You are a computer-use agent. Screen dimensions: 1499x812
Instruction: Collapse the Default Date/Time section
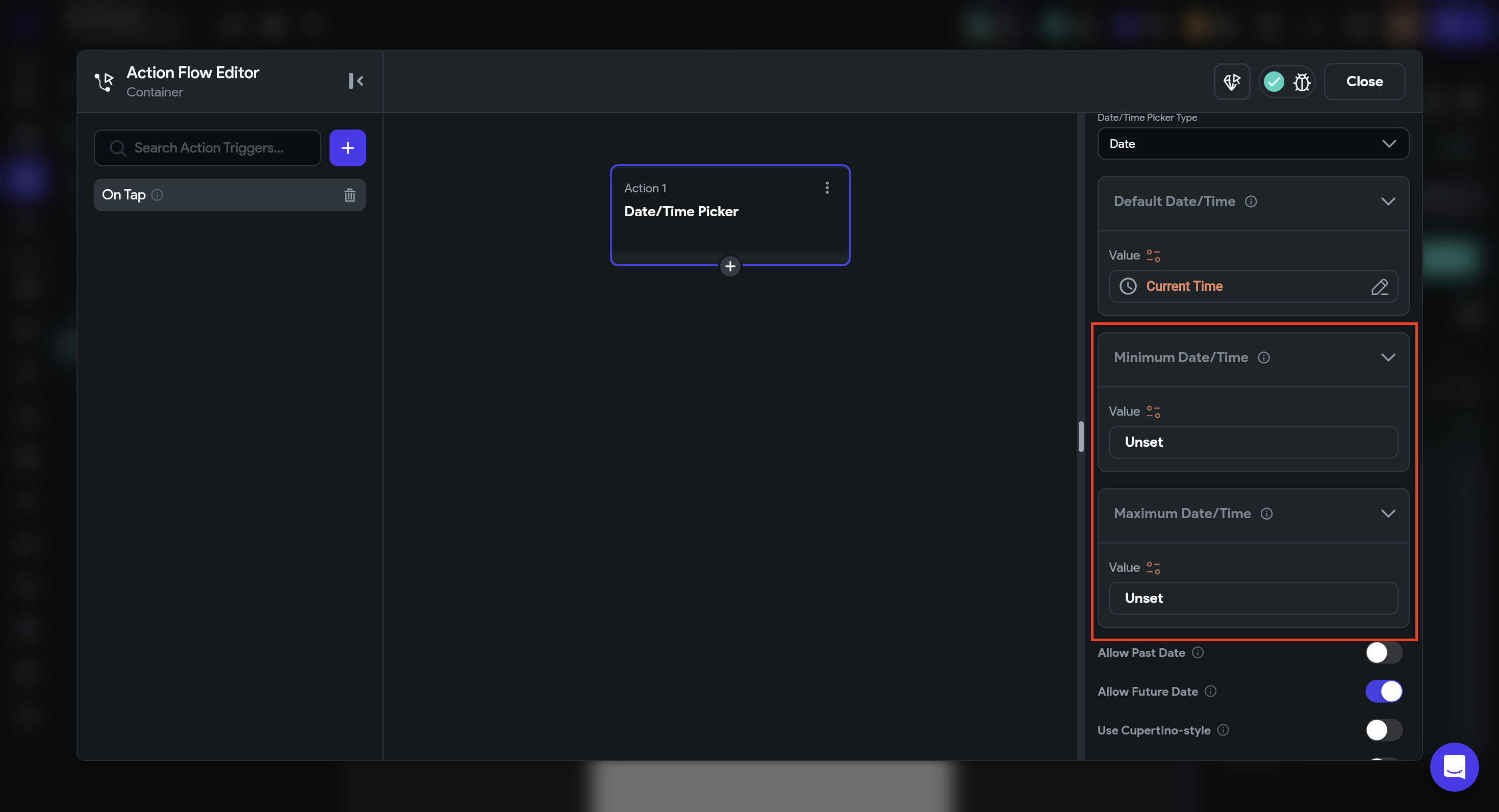click(x=1388, y=201)
